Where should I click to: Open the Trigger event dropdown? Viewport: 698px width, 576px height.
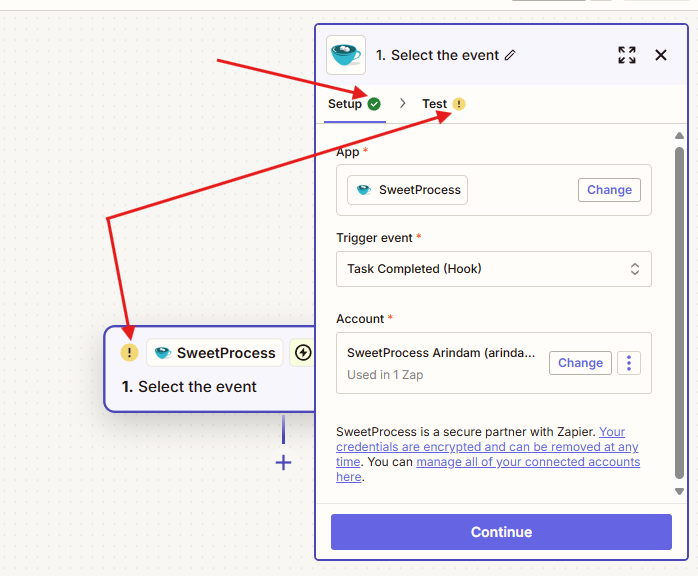click(x=494, y=269)
